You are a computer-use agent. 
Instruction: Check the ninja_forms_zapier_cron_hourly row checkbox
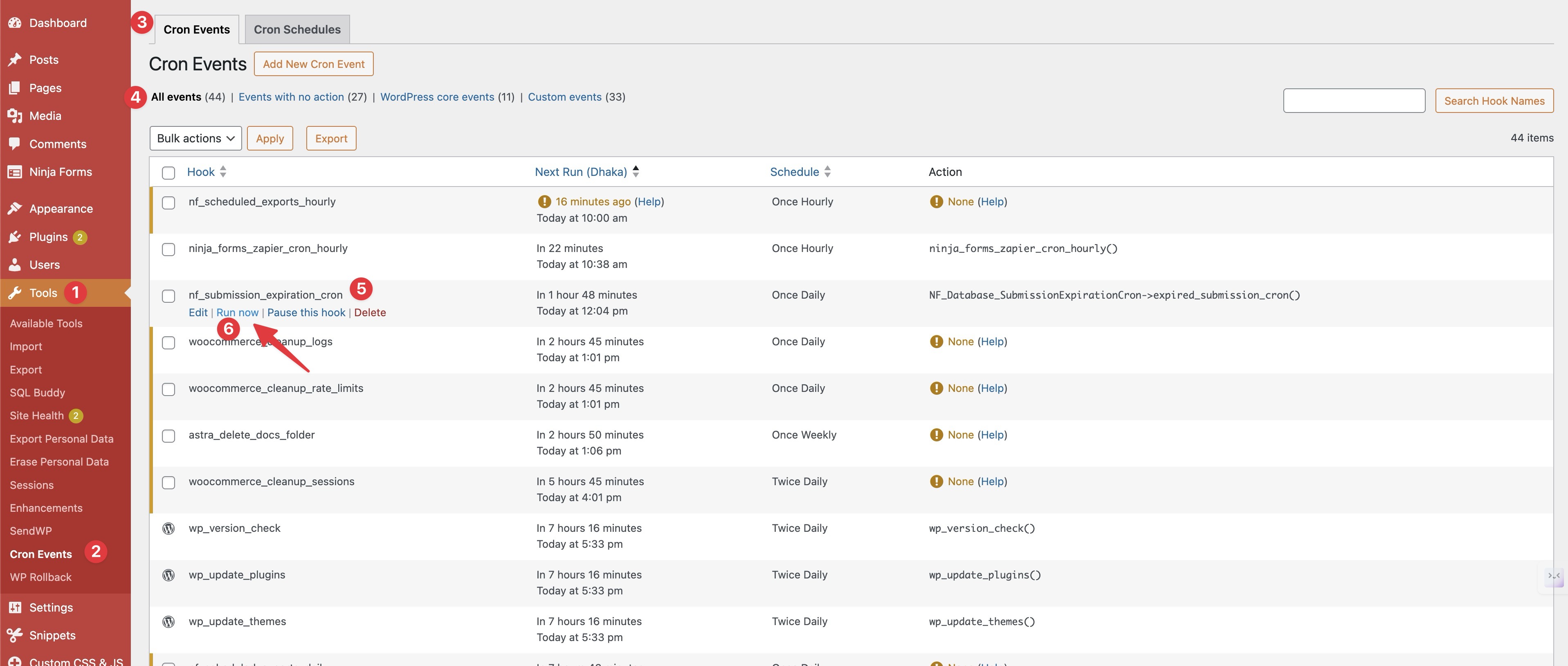(x=168, y=250)
